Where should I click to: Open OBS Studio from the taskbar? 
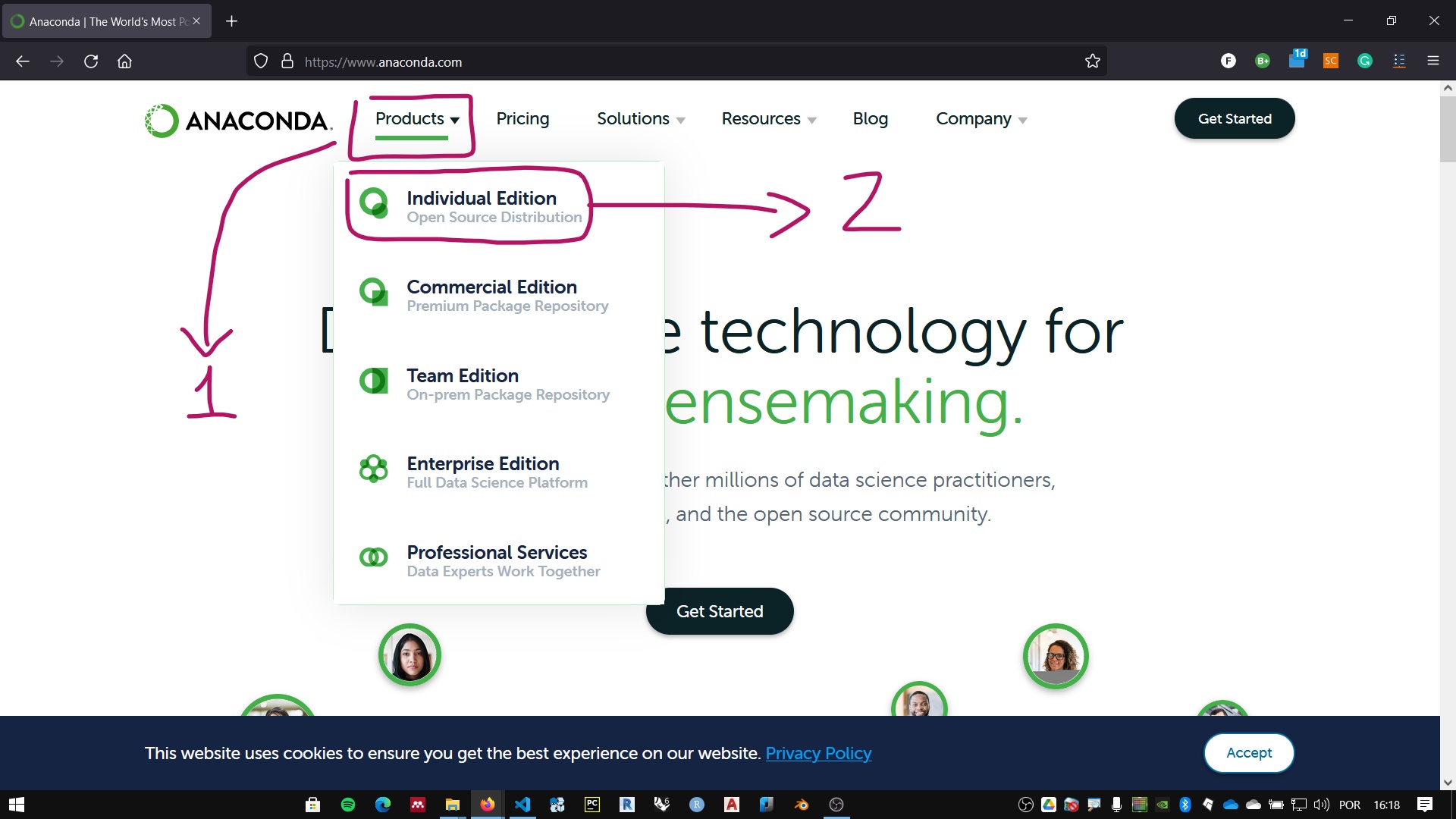836,805
